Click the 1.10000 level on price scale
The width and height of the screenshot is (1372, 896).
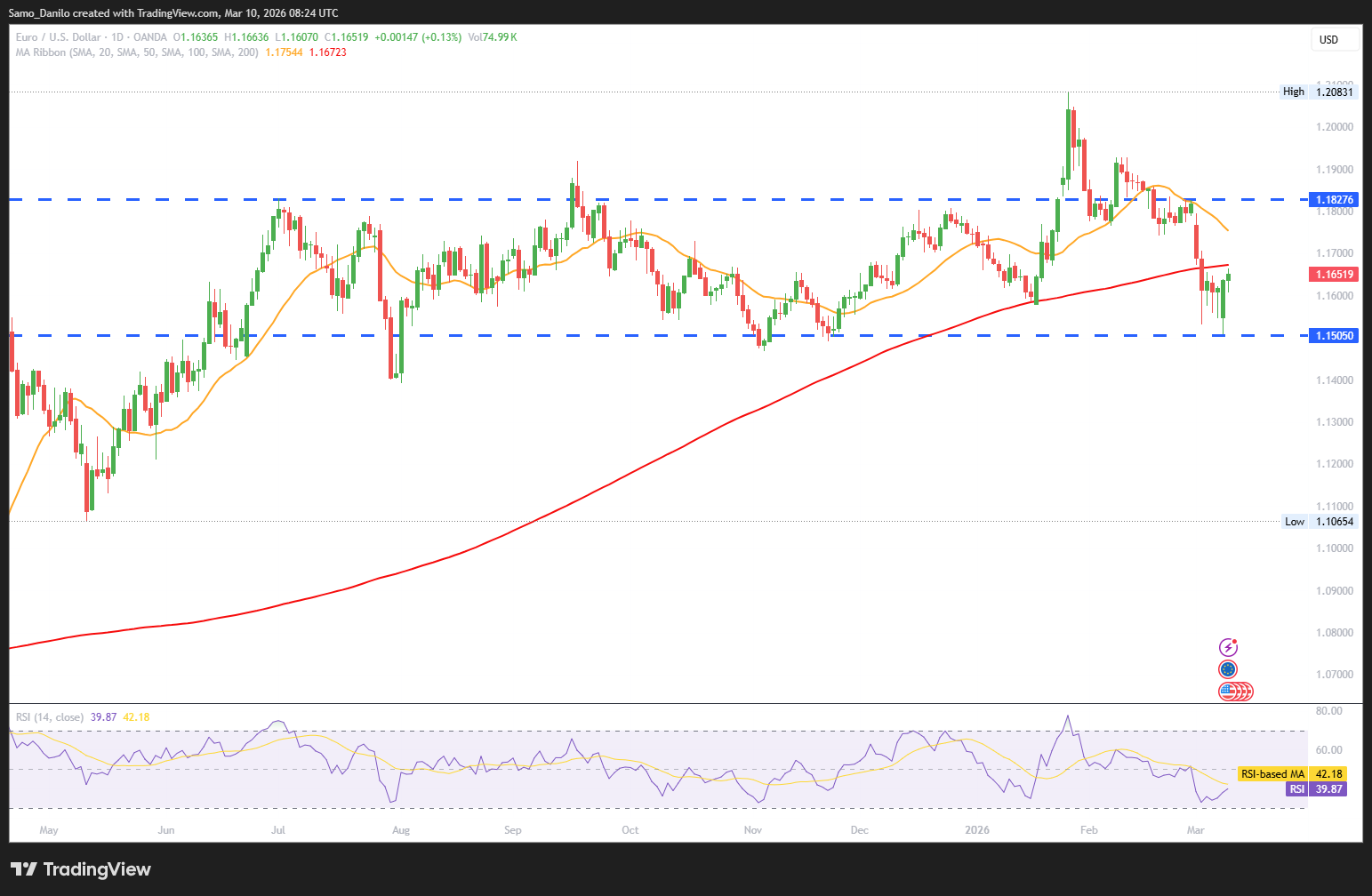tap(1334, 548)
